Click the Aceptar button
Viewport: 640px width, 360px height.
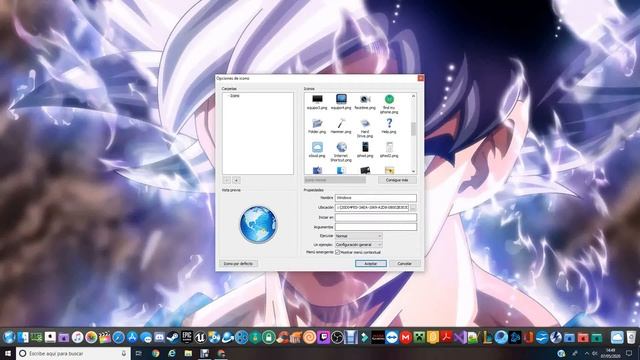click(x=371, y=264)
